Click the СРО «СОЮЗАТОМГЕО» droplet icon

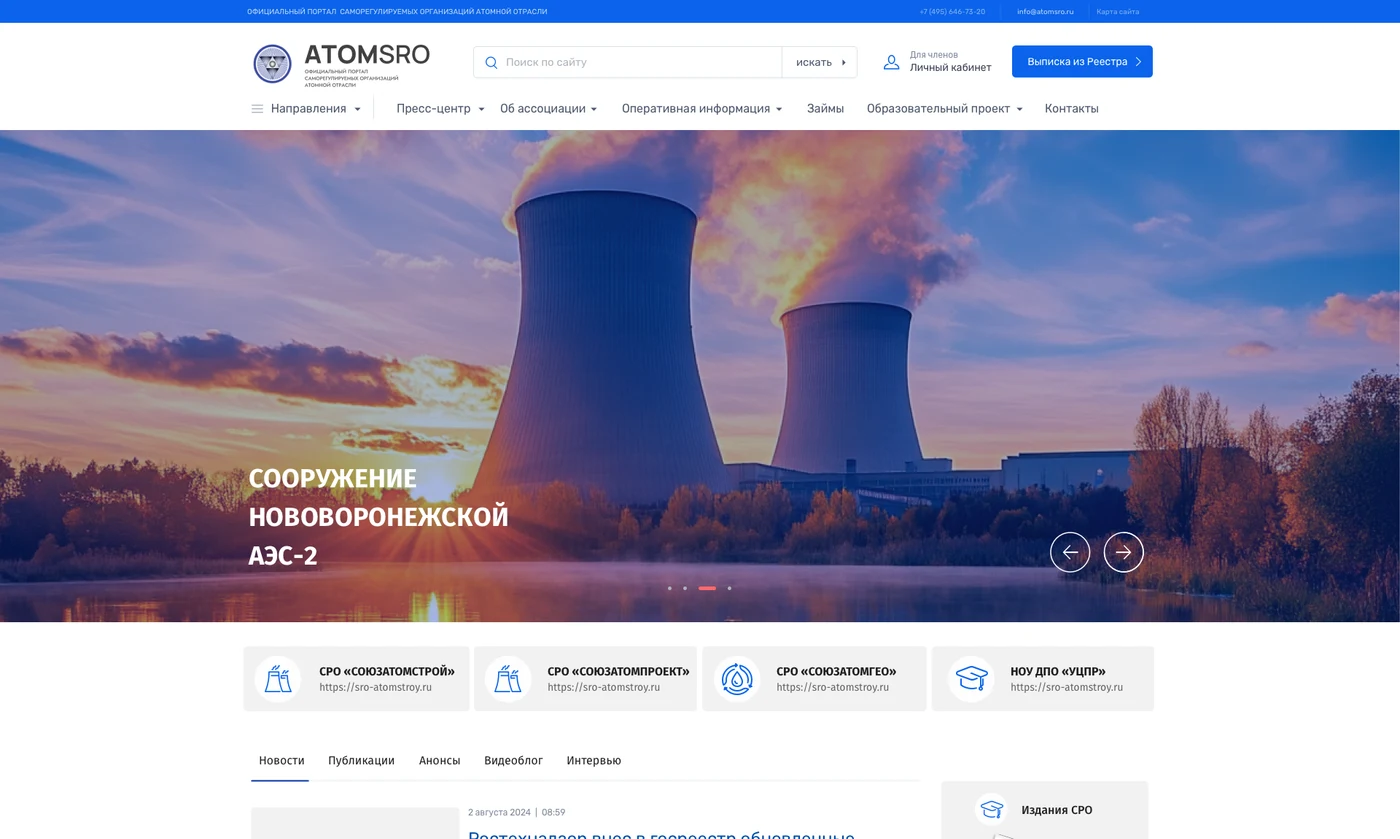point(737,679)
